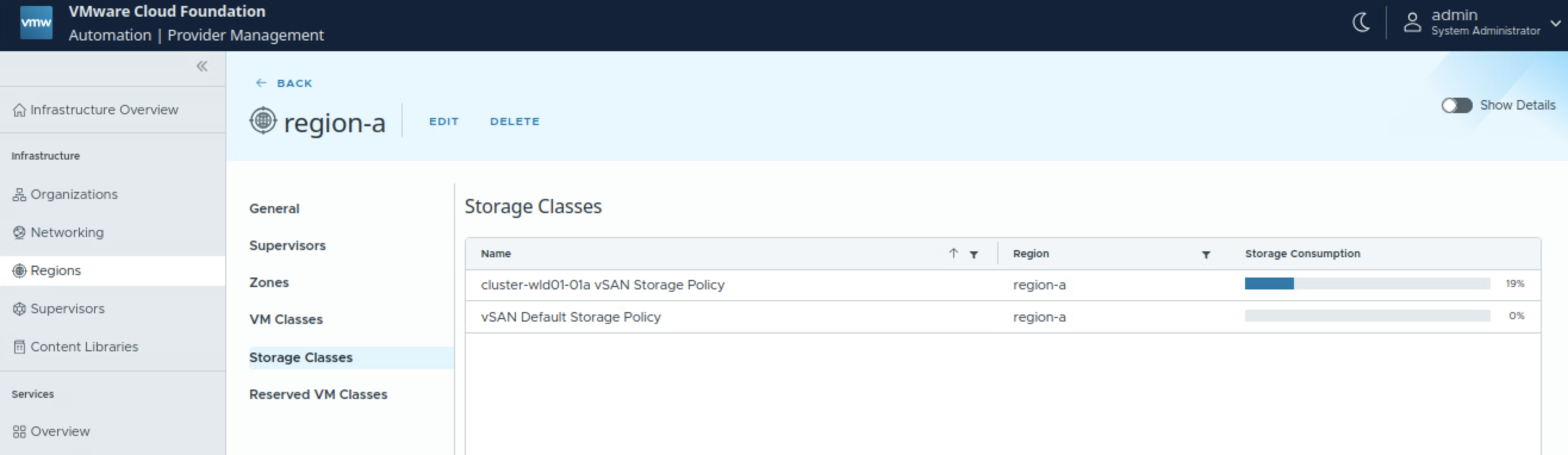Open the Organizations sidebar item

(74, 194)
